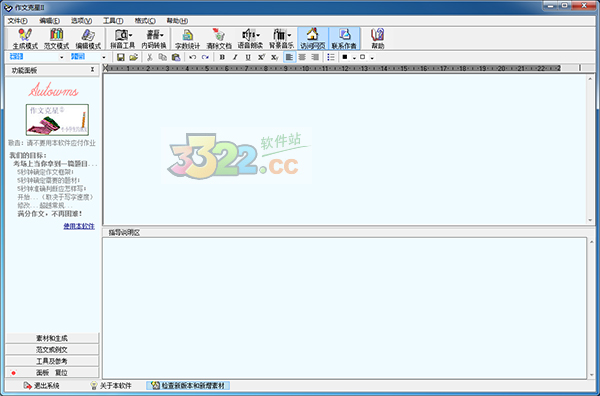Switch to 生成模式 generate mode
Screen dimensions: 600x396
click(x=25, y=38)
